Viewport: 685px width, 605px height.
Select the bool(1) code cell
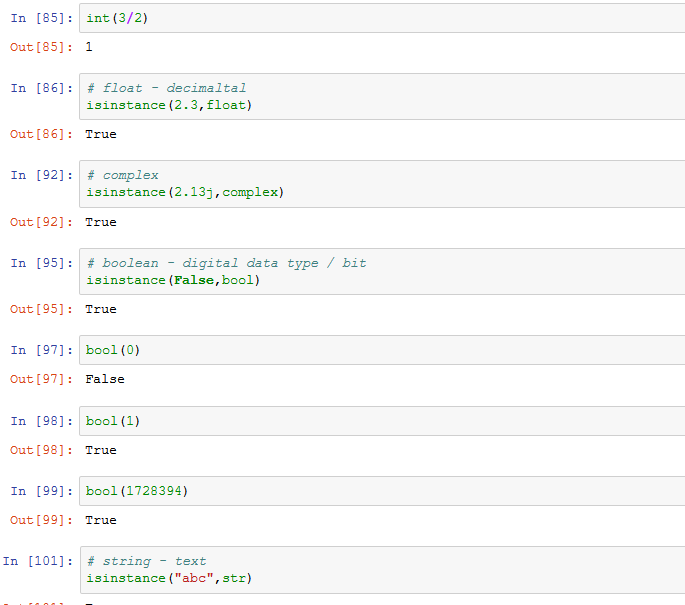coord(382,421)
